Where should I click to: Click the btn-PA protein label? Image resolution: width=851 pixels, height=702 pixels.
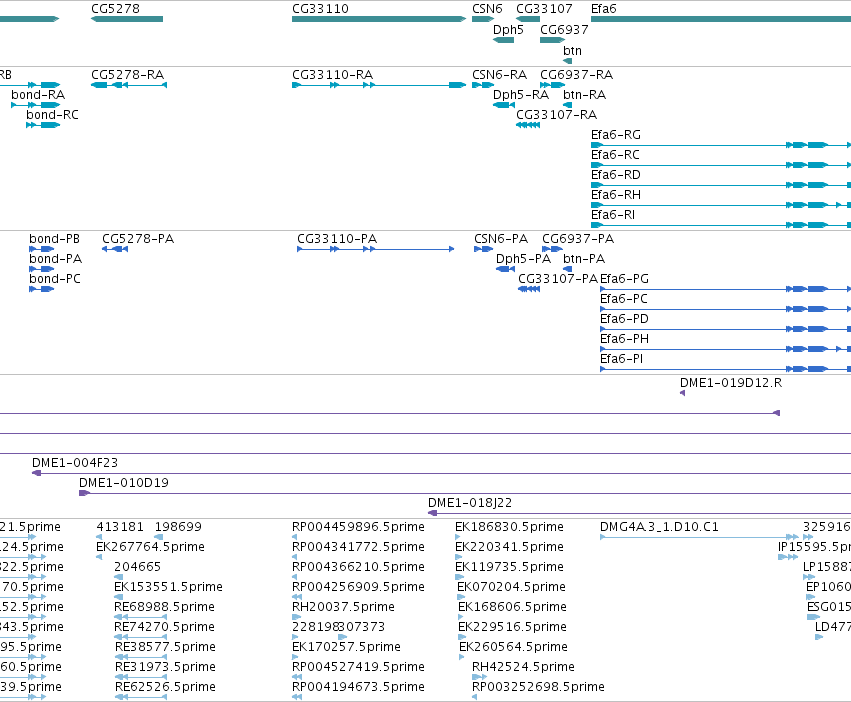(x=584, y=258)
